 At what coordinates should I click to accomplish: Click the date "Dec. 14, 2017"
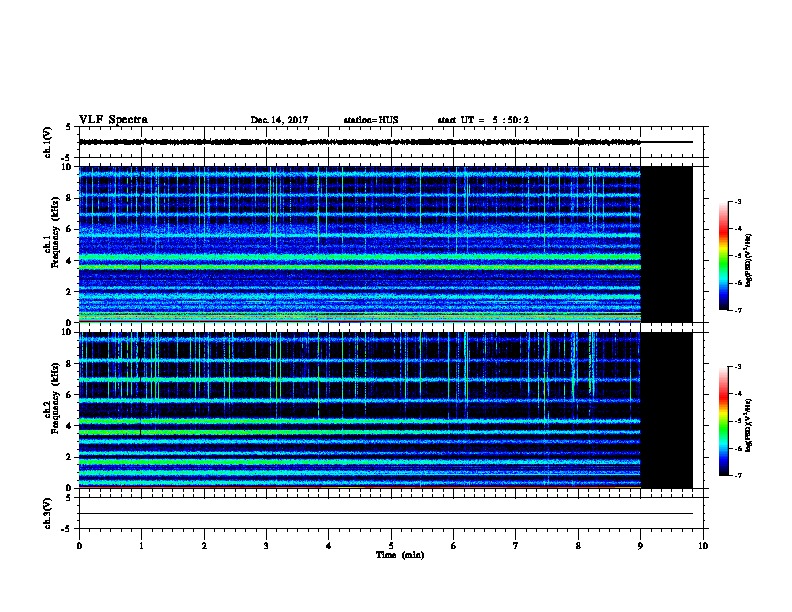coord(279,120)
